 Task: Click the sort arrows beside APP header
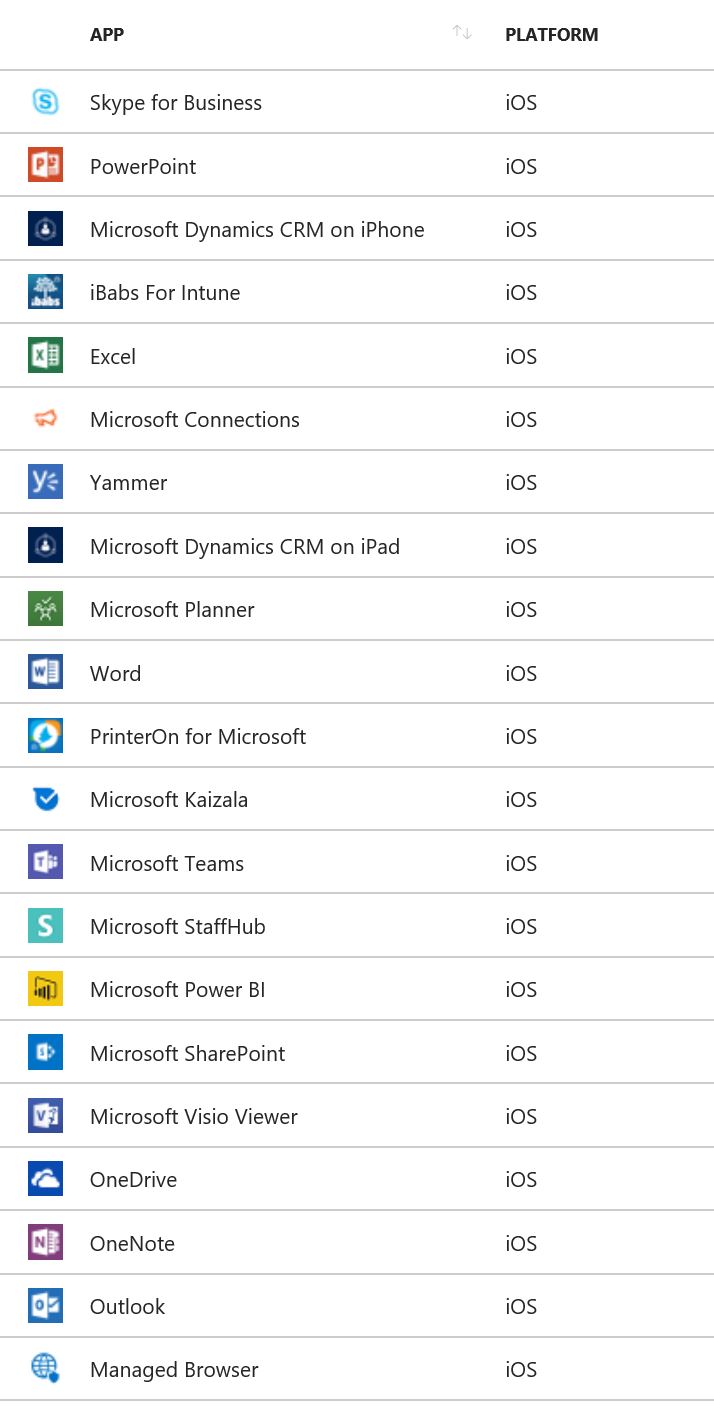pos(461,32)
